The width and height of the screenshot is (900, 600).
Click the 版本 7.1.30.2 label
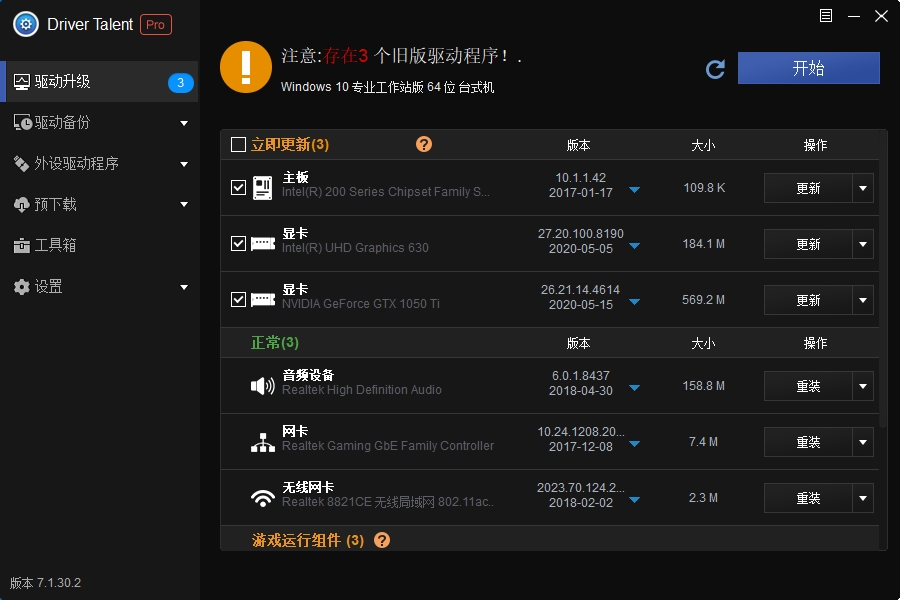point(45,583)
